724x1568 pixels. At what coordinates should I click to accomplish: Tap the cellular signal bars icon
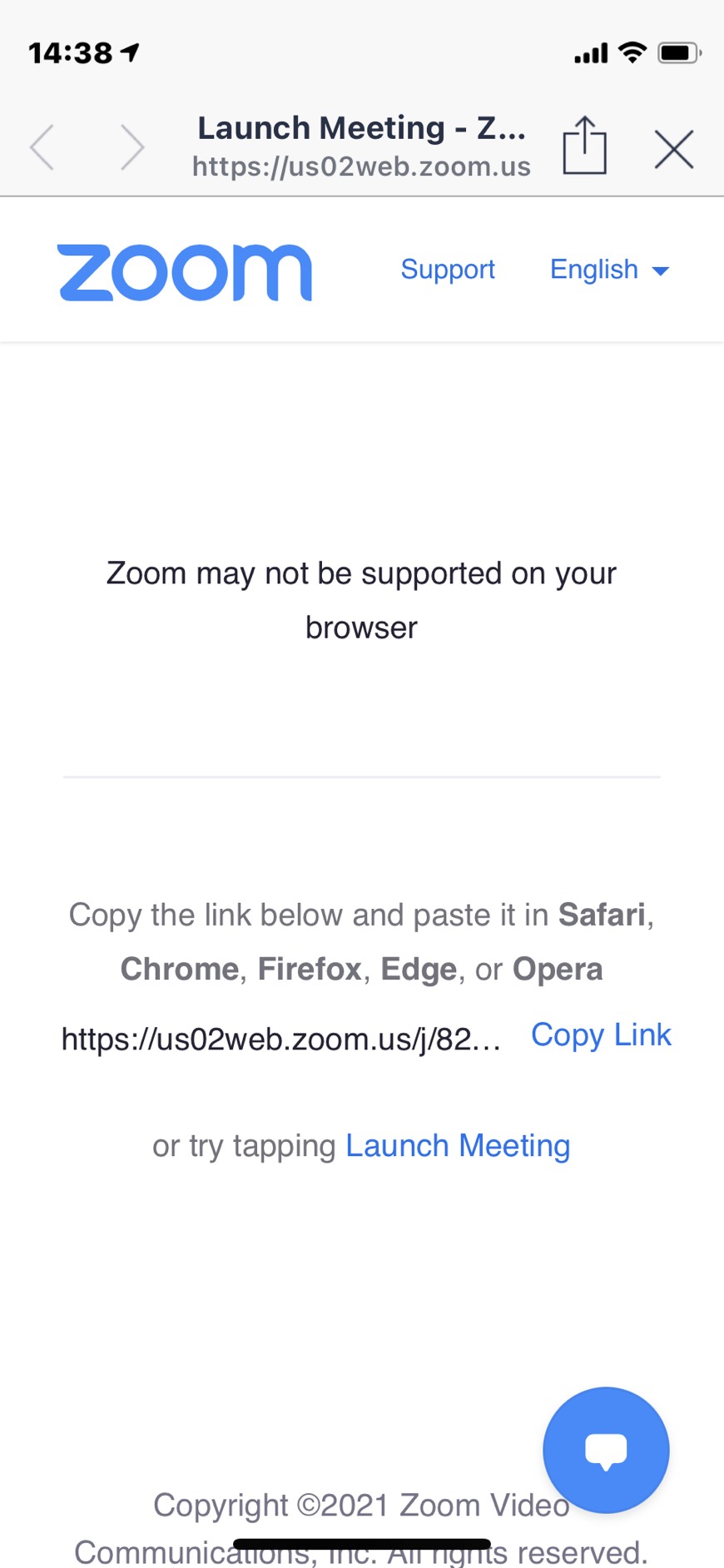pos(591,54)
